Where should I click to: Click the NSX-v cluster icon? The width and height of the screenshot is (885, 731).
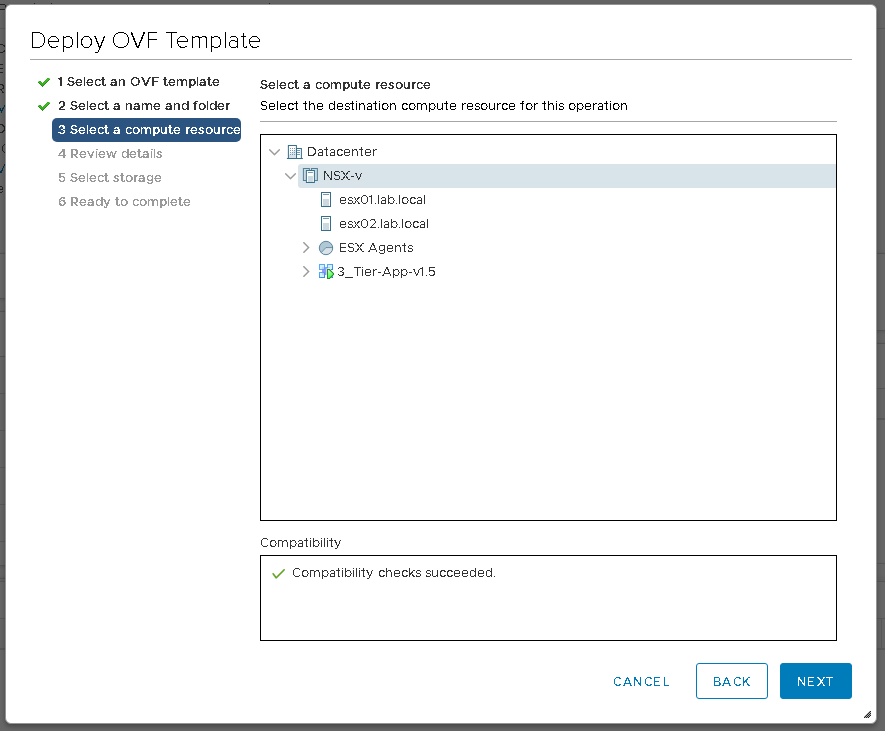pos(310,176)
